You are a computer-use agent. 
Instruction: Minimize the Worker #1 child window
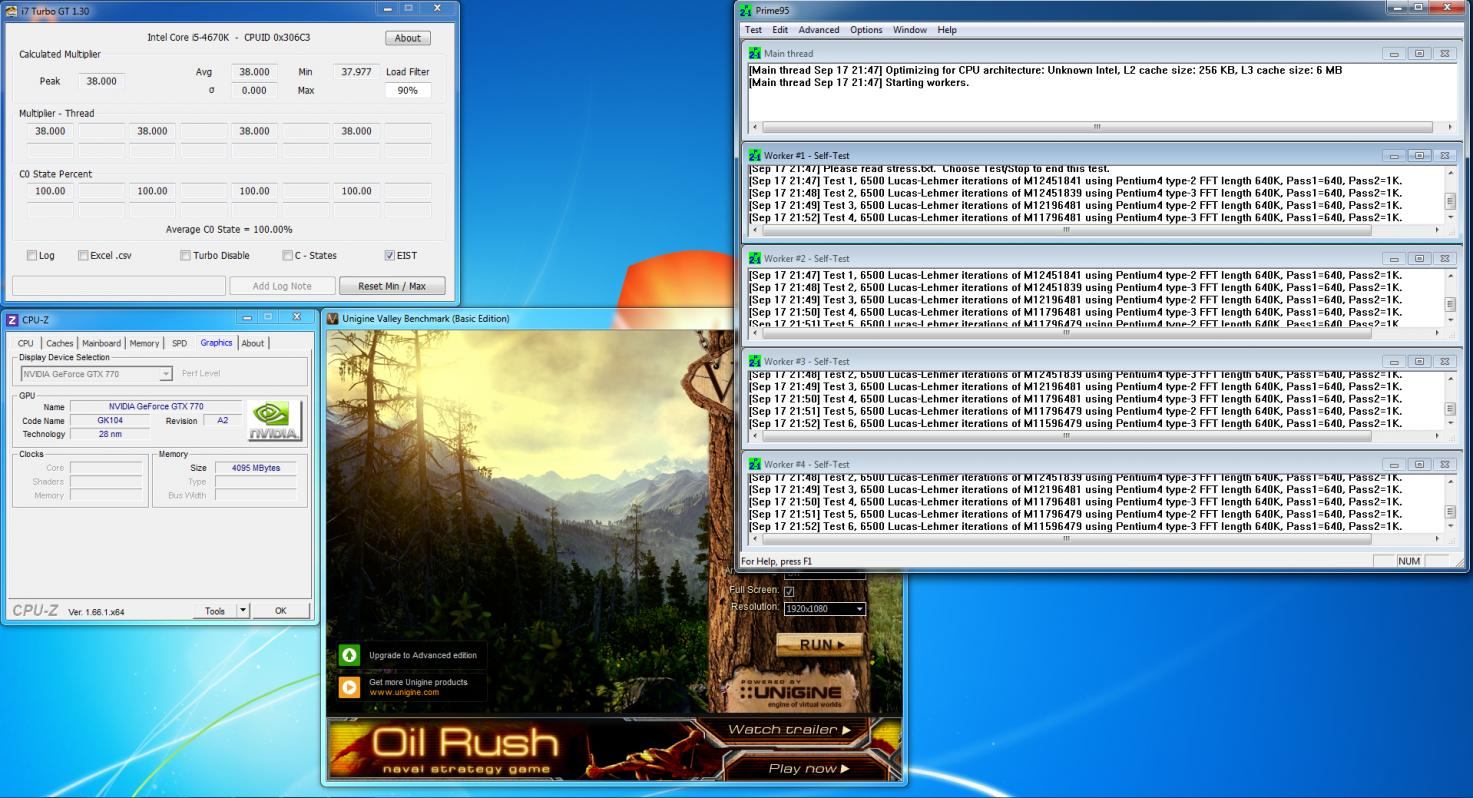click(1394, 156)
